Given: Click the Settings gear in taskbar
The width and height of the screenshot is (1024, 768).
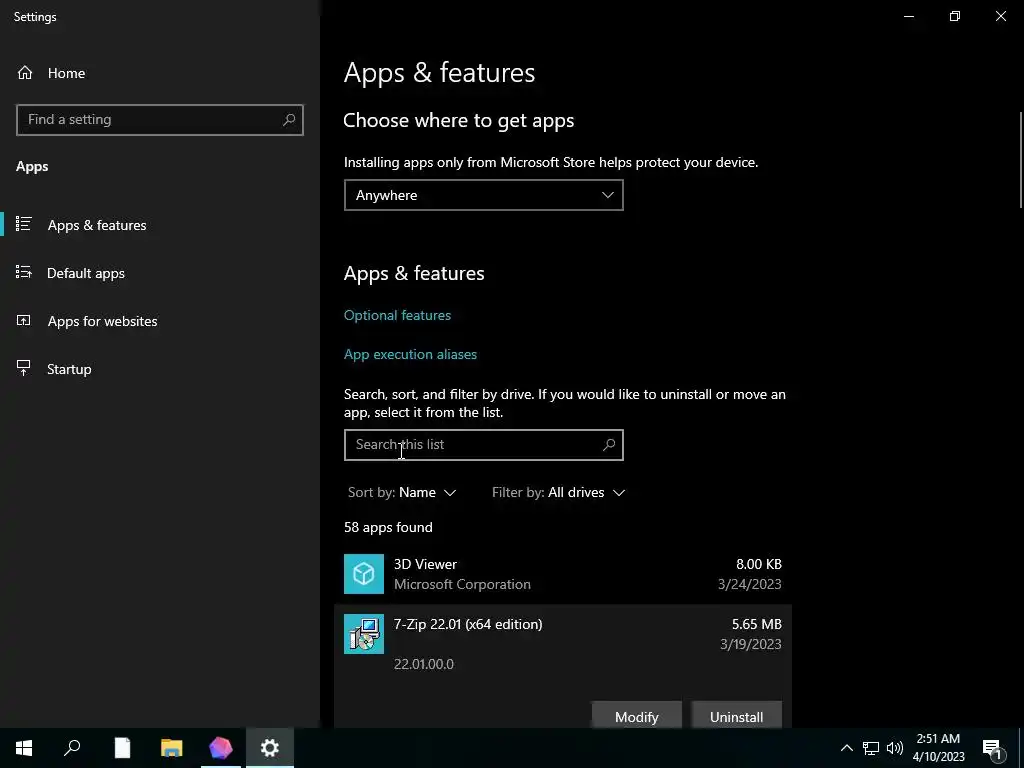Looking at the screenshot, I should 270,748.
